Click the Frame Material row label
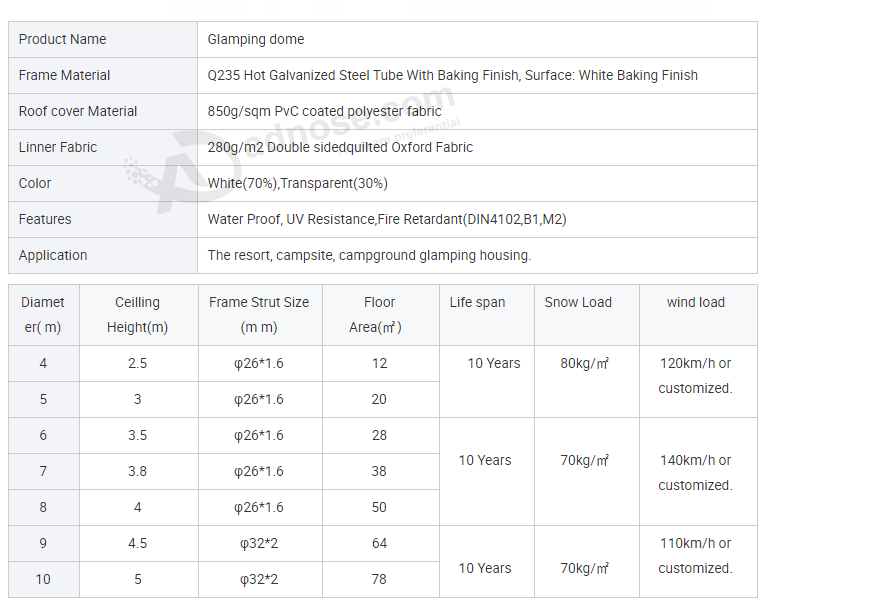Screen dimensions: 886x603 (x=64, y=75)
